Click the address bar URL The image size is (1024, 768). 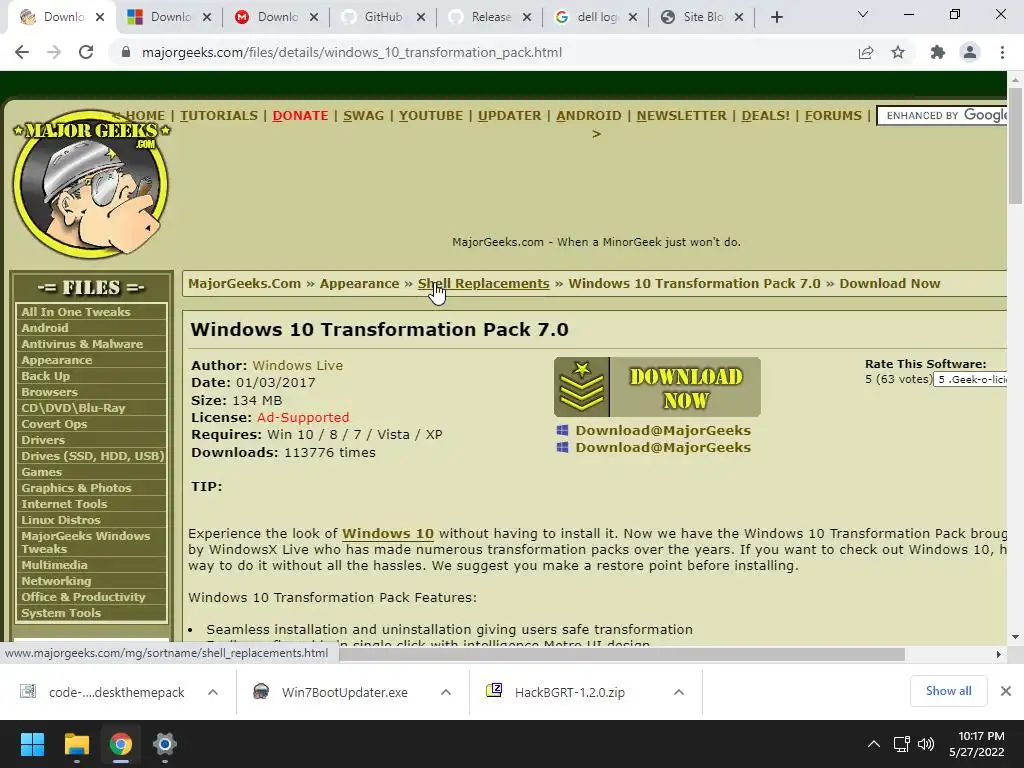pos(351,52)
